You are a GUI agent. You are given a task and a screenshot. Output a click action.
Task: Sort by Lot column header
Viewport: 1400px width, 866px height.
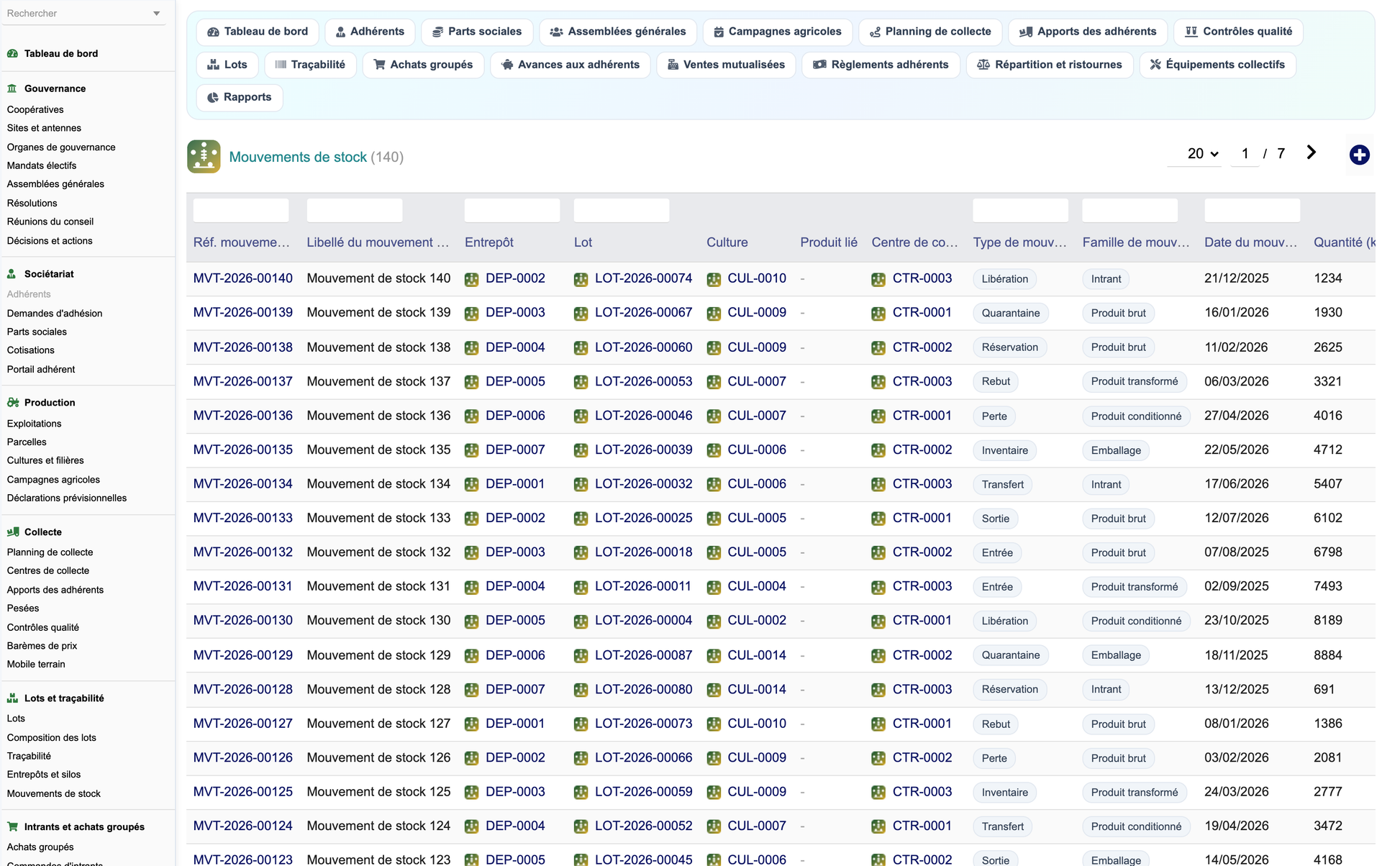[x=583, y=242]
